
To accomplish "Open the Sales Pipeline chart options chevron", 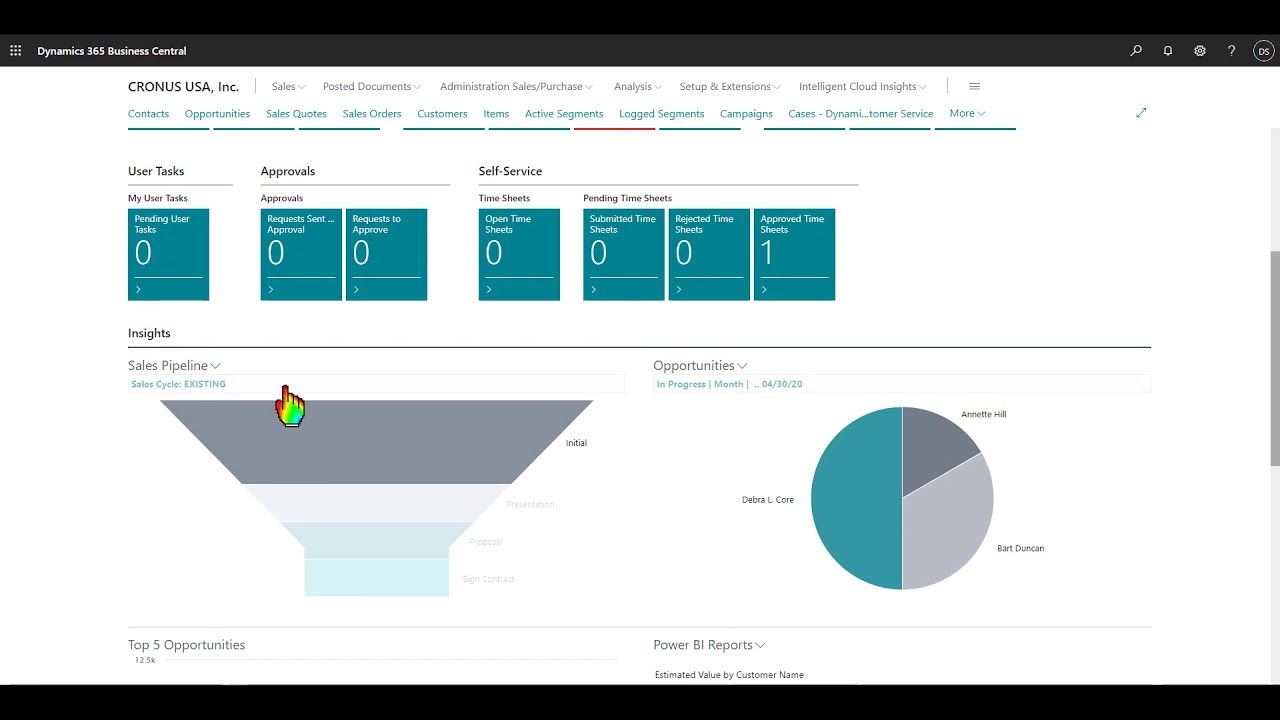I will [x=216, y=366].
